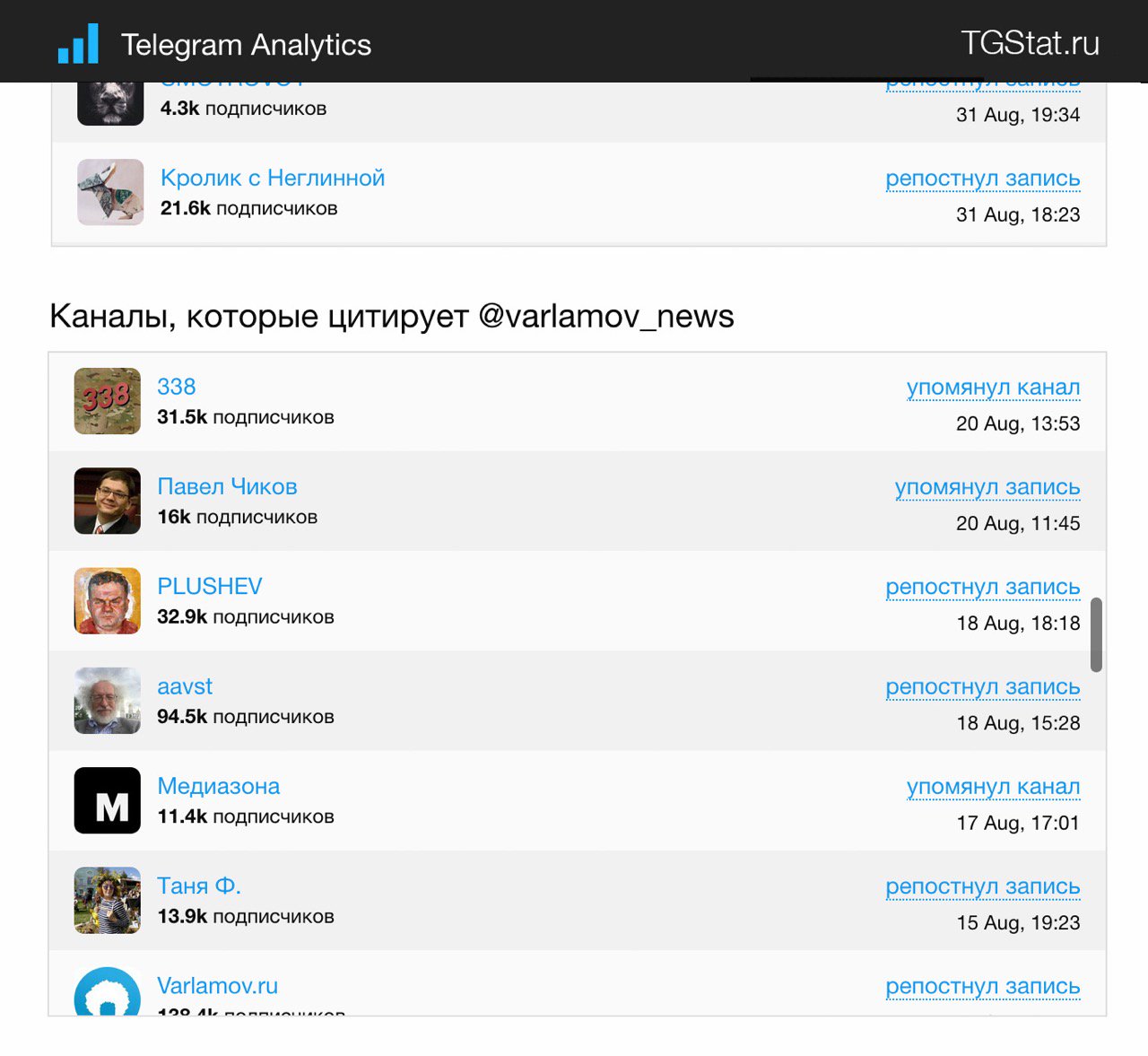The width and height of the screenshot is (1148, 1056).
Task: Click репостнул запись in Varlamov.ru row
Action: tap(982, 987)
